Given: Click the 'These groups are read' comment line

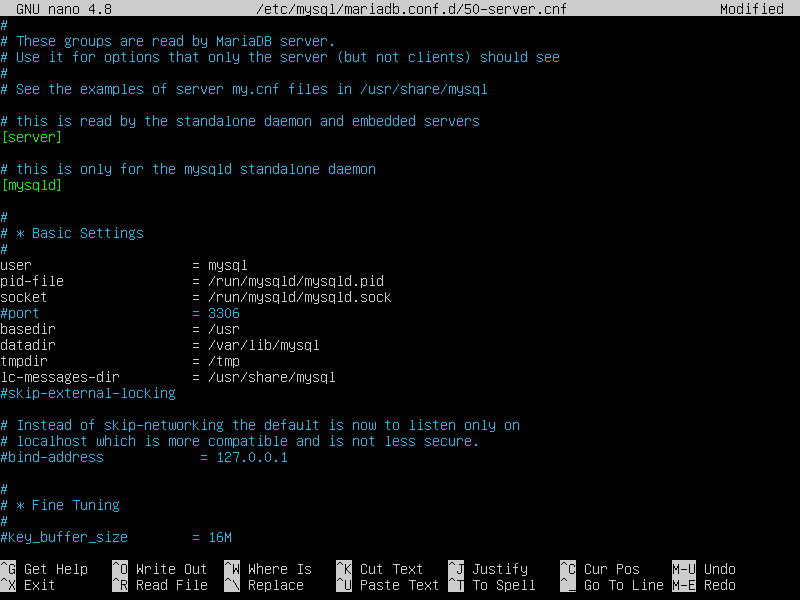Looking at the screenshot, I should pos(168,41).
